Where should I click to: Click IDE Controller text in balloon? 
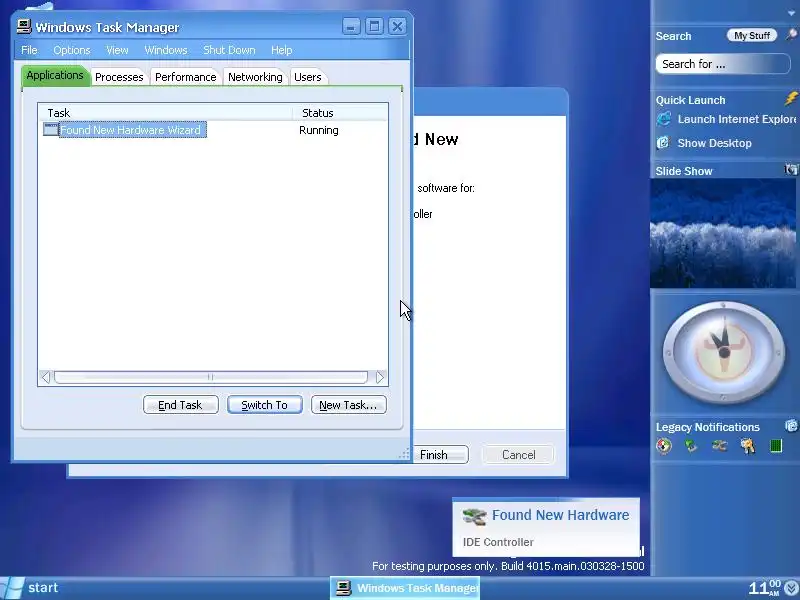click(498, 542)
